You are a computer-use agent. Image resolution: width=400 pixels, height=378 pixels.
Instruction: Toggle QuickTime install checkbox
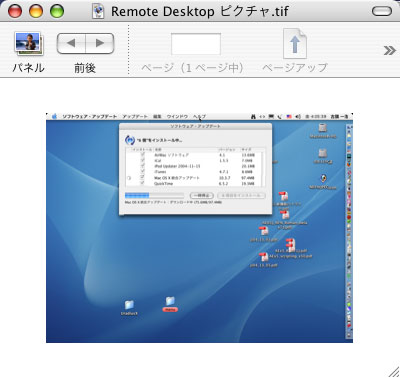142,183
